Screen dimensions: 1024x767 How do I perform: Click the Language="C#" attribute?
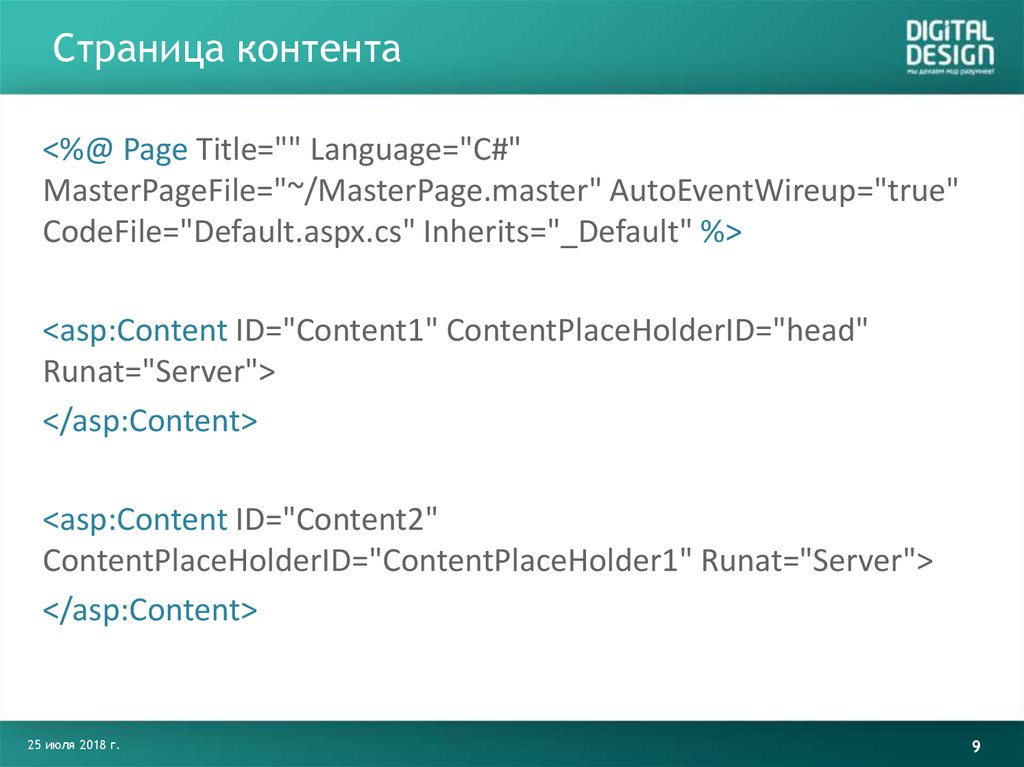(415, 150)
